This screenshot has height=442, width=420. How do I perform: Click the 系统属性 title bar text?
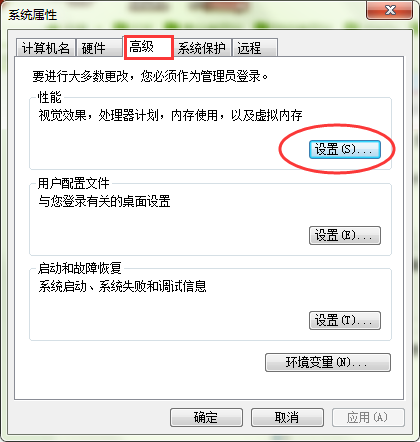tap(33, 15)
